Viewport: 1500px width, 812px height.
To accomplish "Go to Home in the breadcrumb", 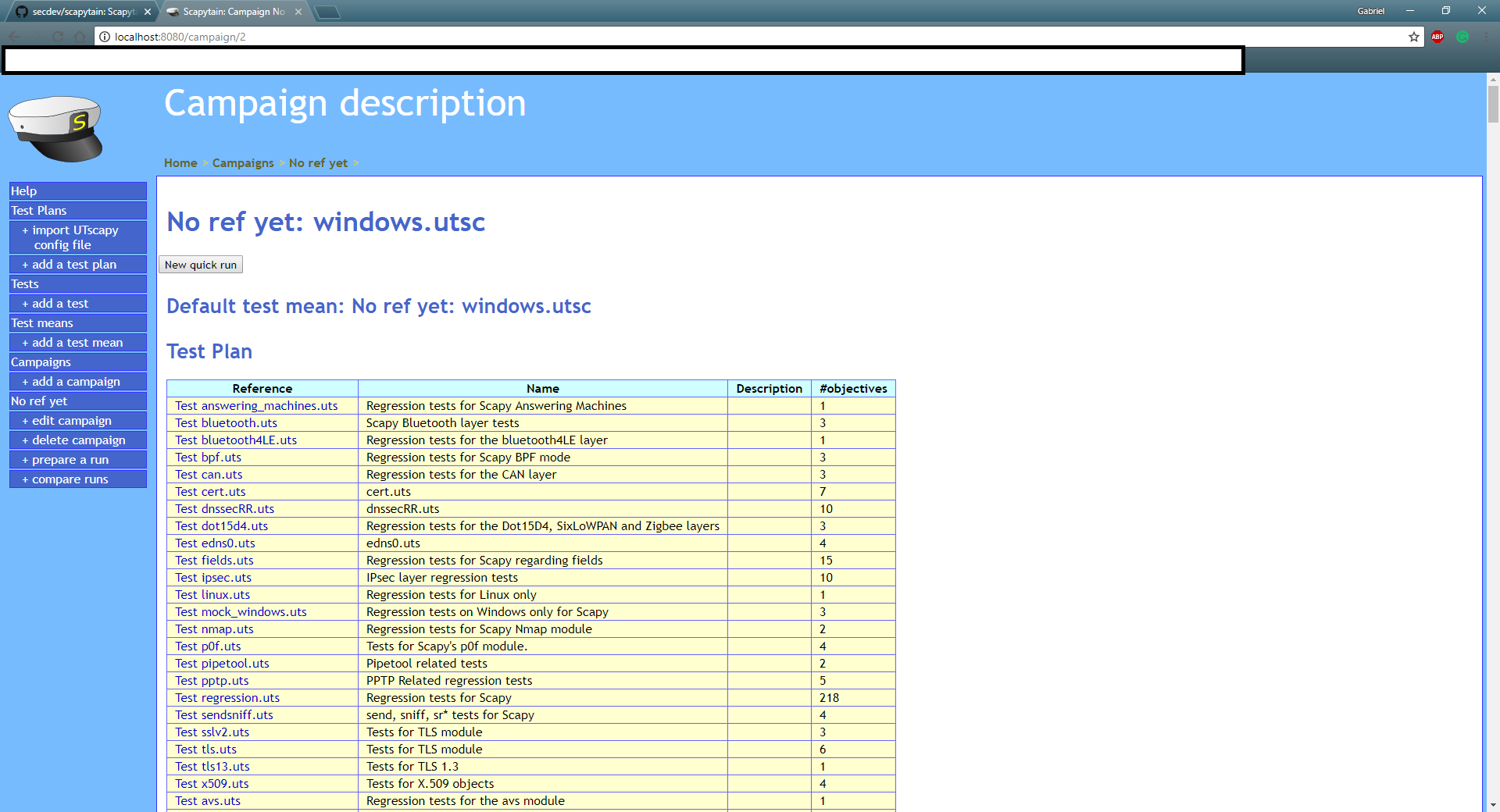I will point(180,163).
